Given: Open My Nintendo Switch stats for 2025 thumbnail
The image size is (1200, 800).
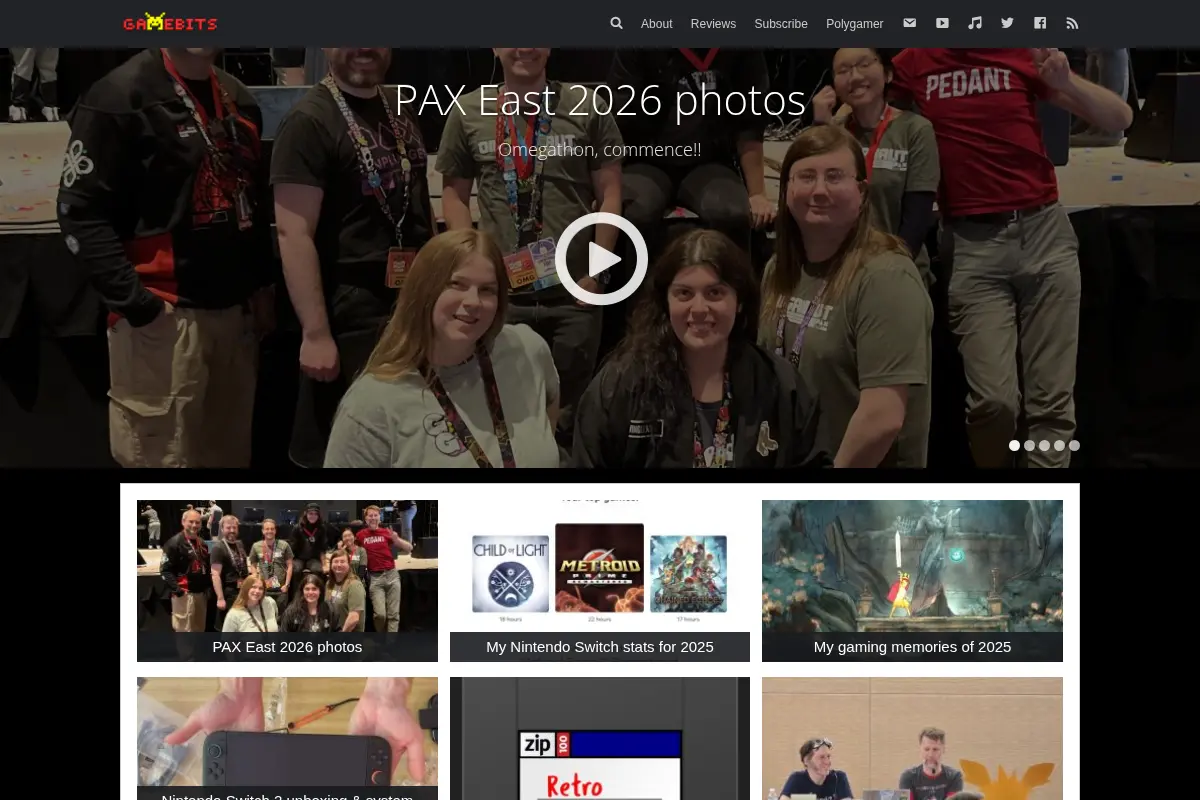Looking at the screenshot, I should [x=600, y=581].
